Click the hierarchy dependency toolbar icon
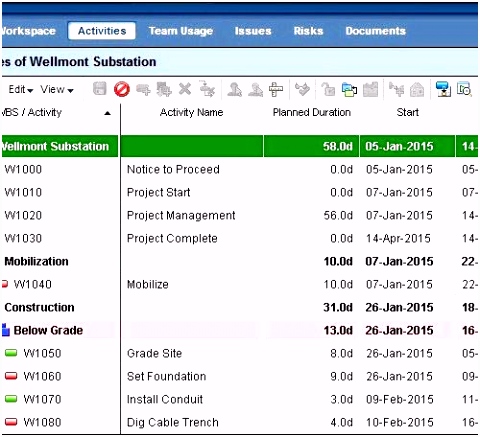 tap(396, 89)
